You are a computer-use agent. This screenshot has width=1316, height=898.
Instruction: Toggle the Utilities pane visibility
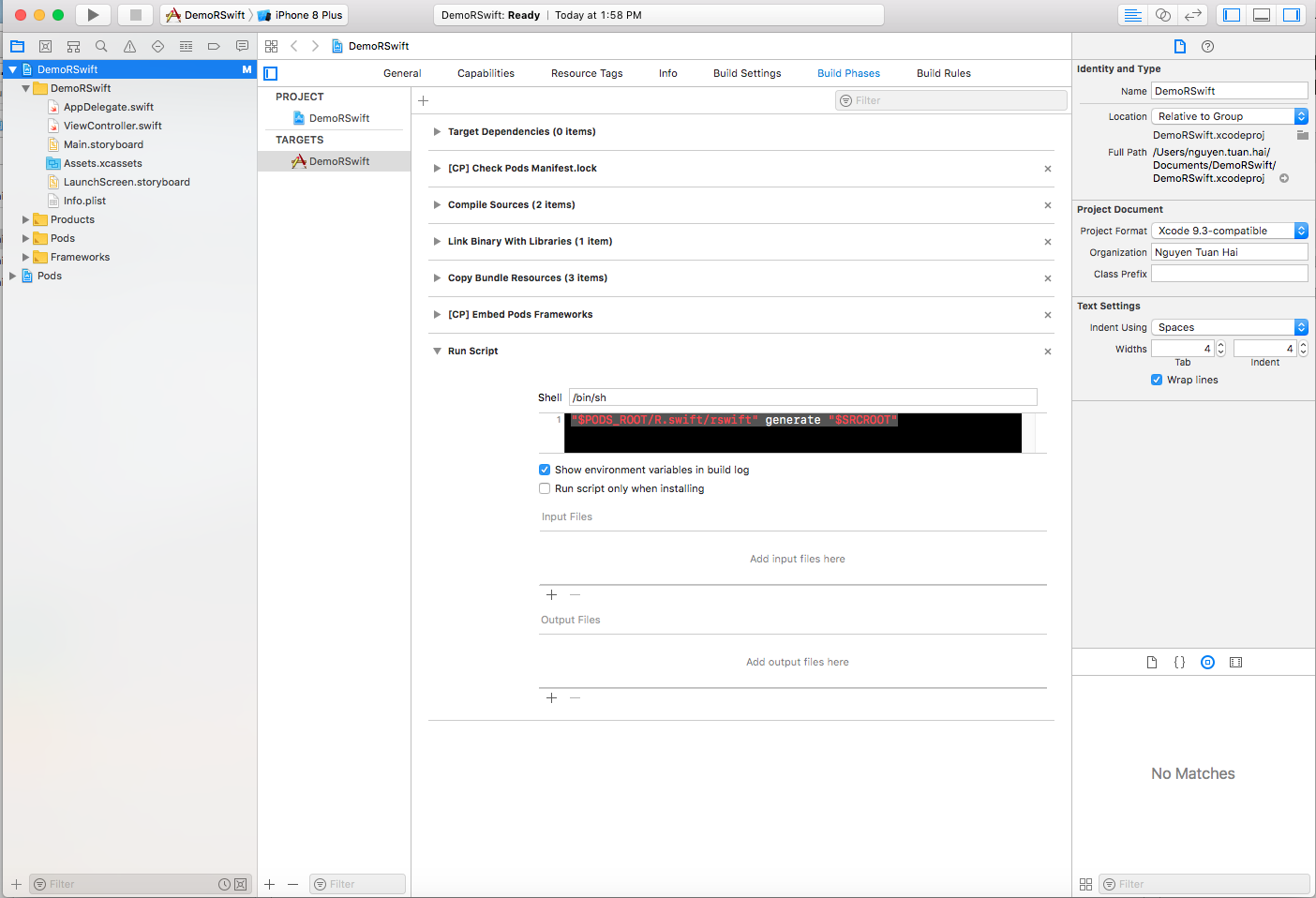[1292, 15]
